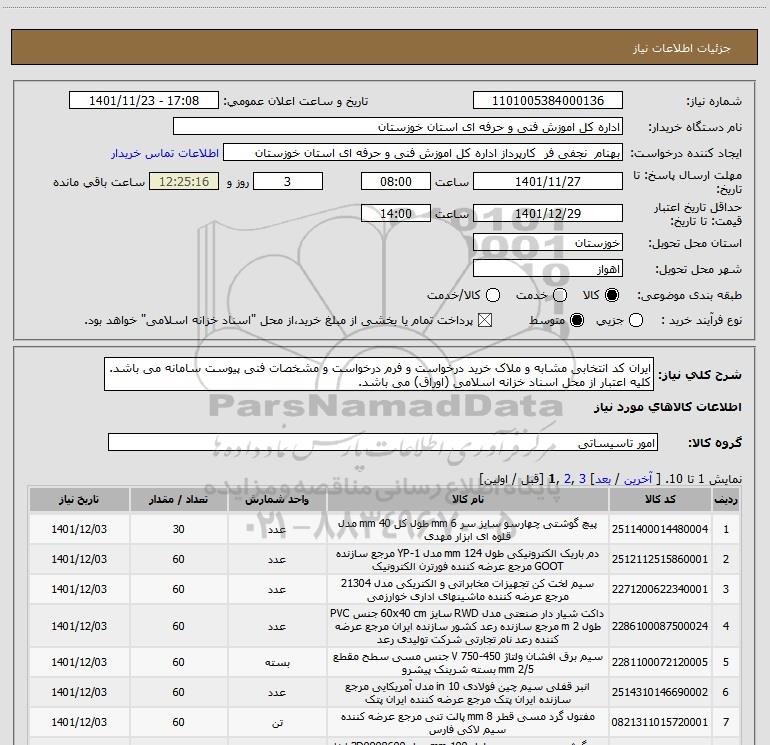
Task: Click the اطلاعات کالاهای مورد نیاز heading
Action: point(668,407)
